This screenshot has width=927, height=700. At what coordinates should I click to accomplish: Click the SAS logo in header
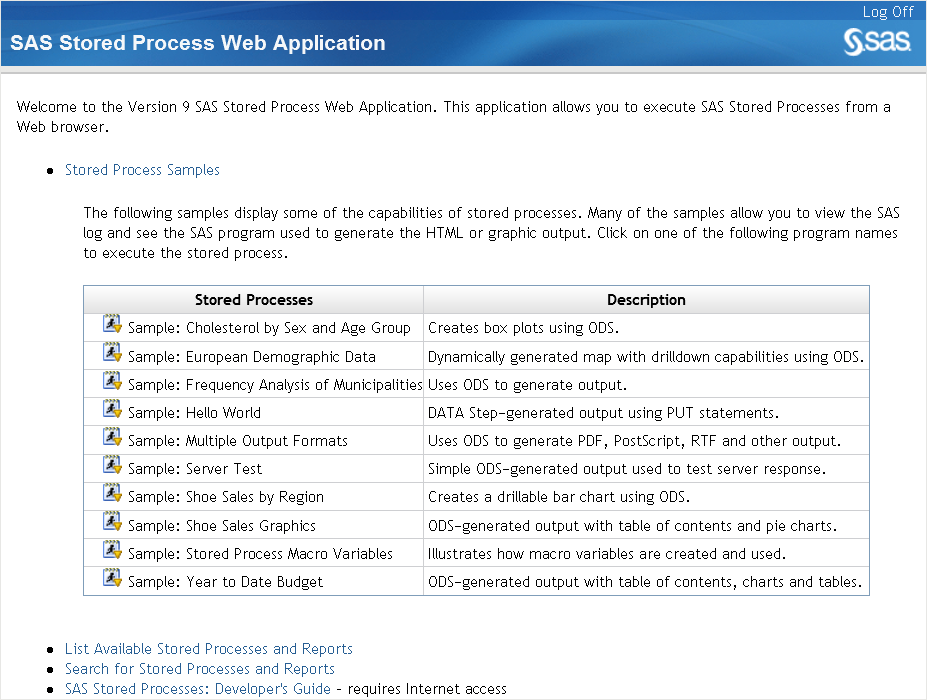(x=877, y=42)
